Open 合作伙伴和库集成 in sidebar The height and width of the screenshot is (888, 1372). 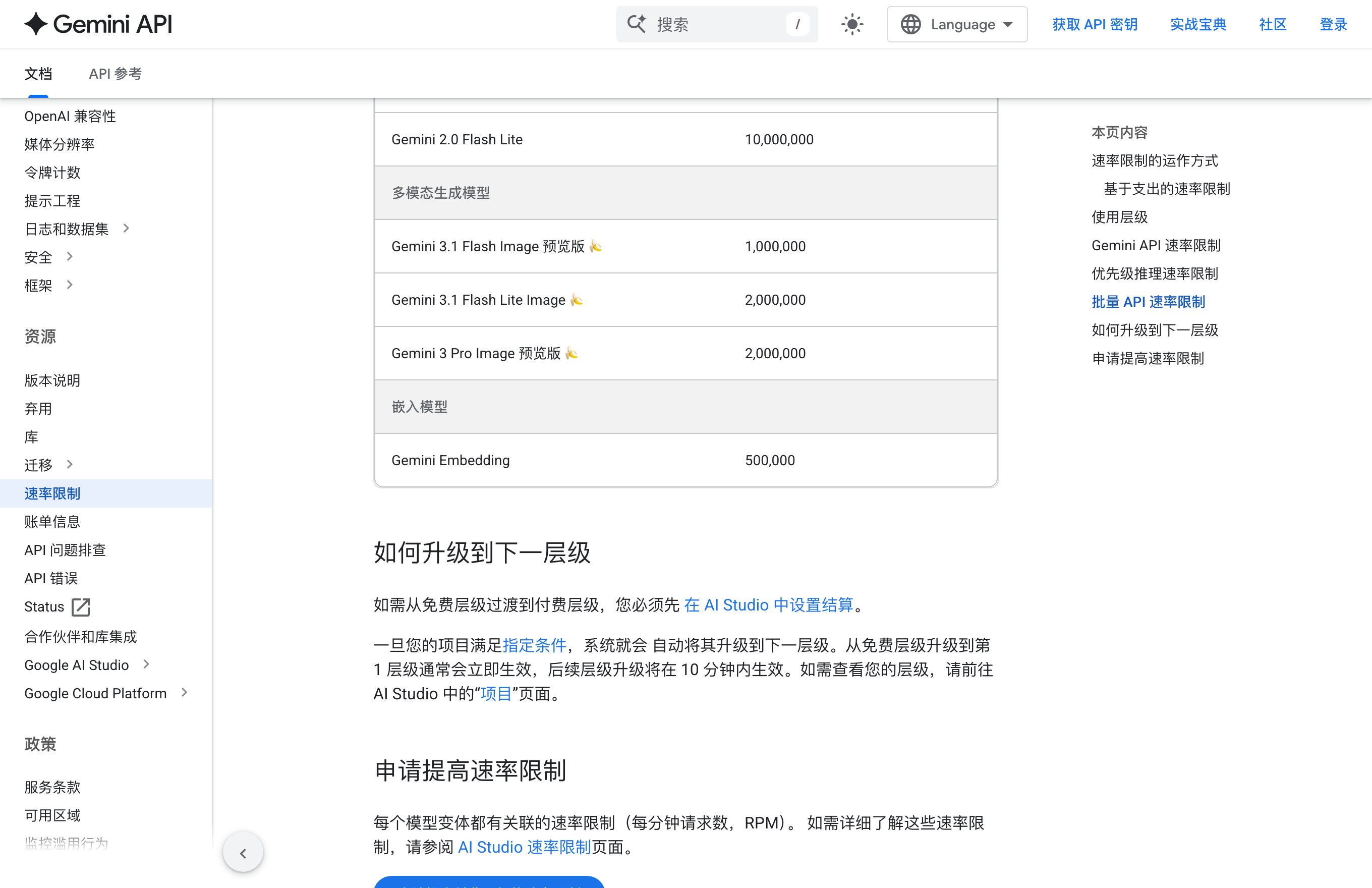(80, 637)
